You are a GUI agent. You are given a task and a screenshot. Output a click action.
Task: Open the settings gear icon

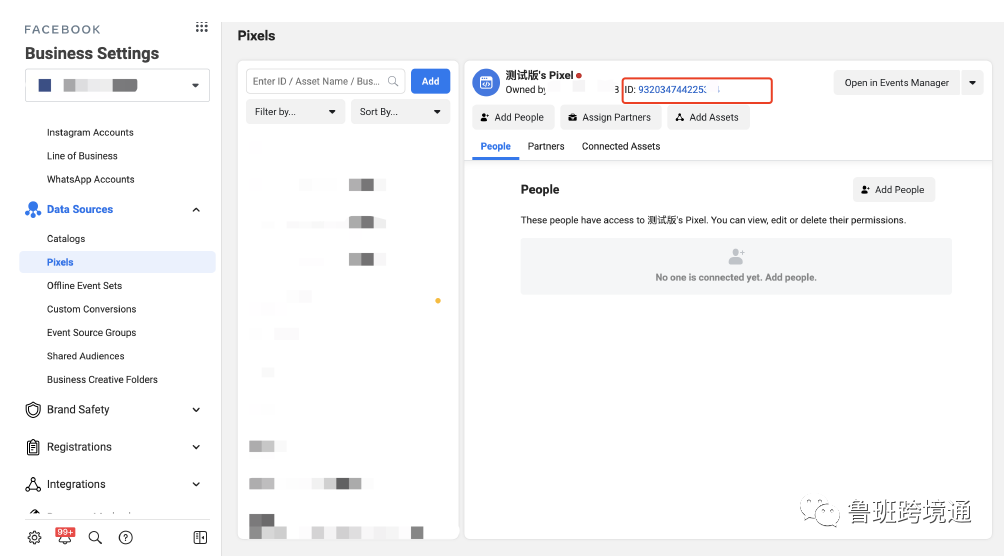(x=35, y=537)
